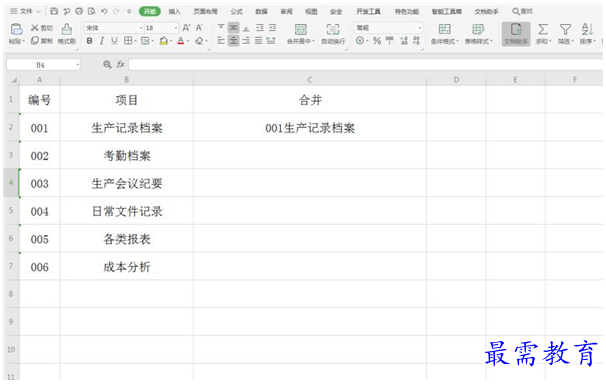Image resolution: width=606 pixels, height=385 pixels.
Task: Toggle Bold formatting
Action: pyautogui.click(x=89, y=41)
